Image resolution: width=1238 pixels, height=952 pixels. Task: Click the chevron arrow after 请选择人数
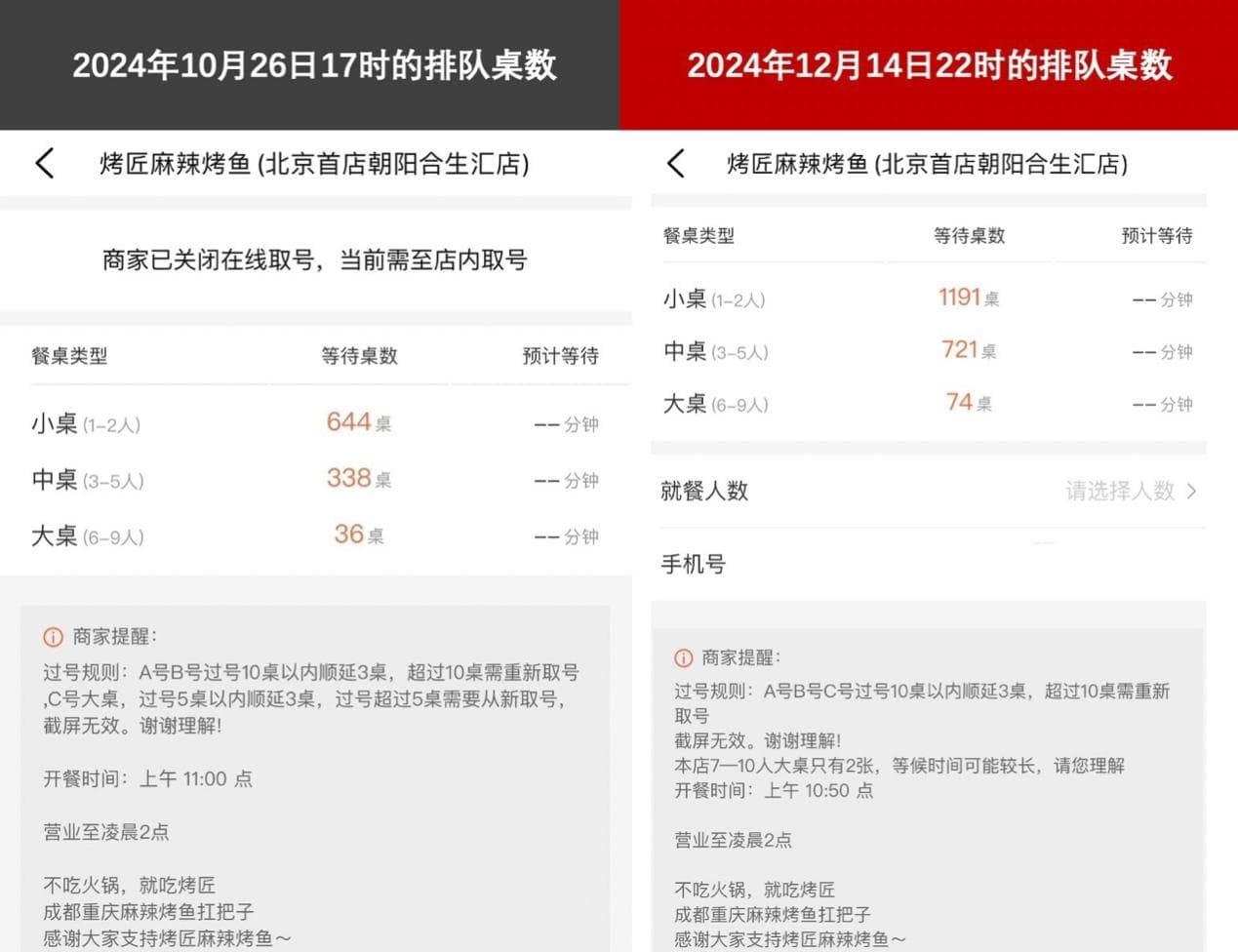click(x=1191, y=491)
